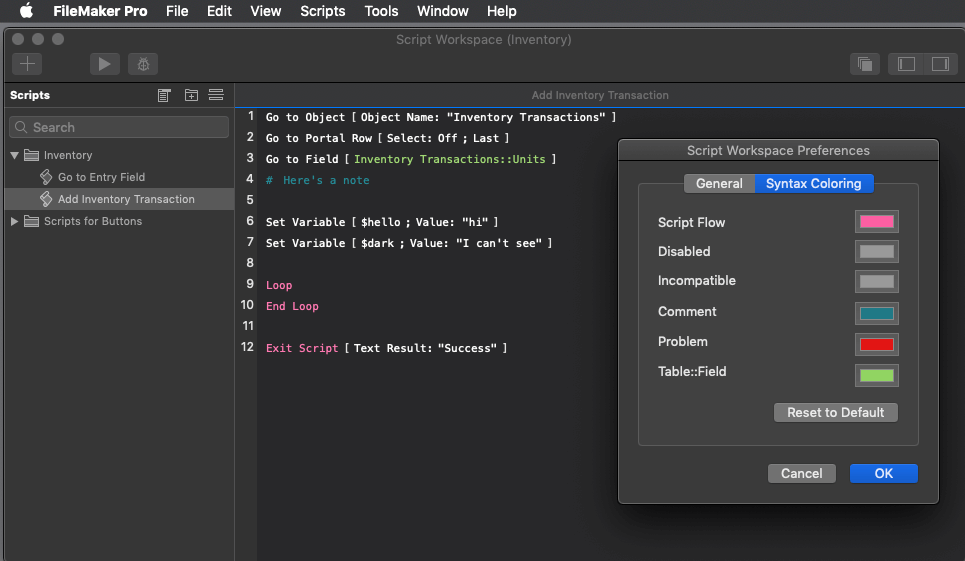Open the View menu

[x=266, y=11]
